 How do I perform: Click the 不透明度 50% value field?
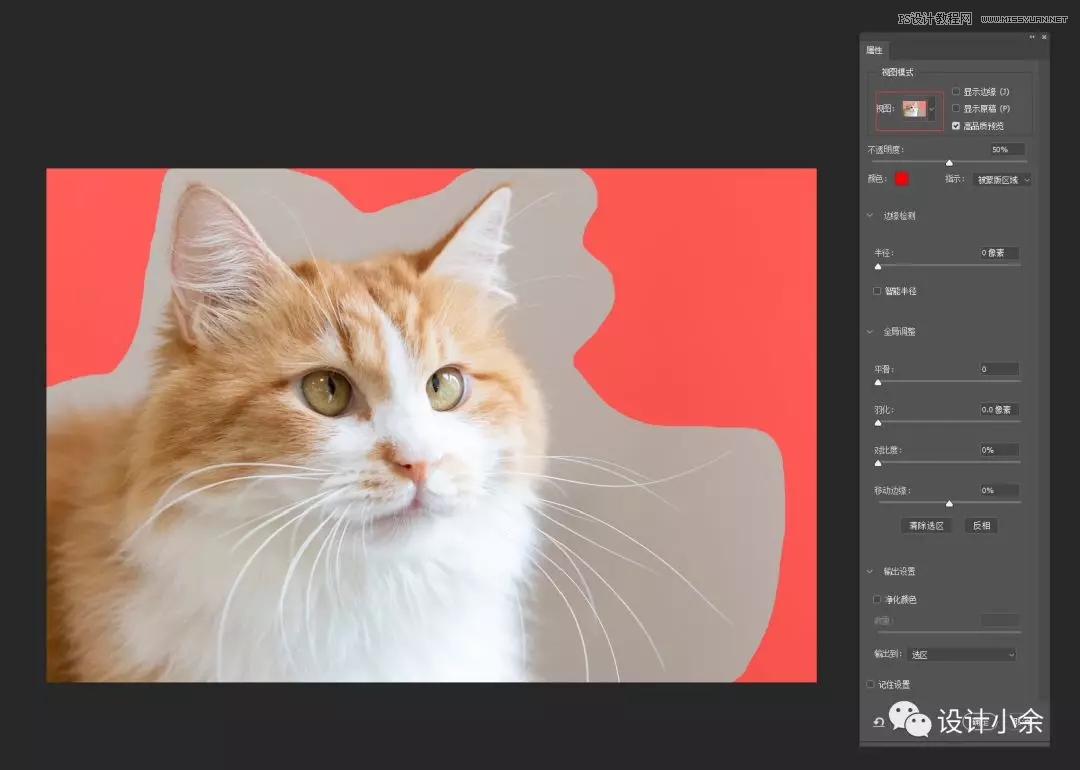click(x=1007, y=149)
